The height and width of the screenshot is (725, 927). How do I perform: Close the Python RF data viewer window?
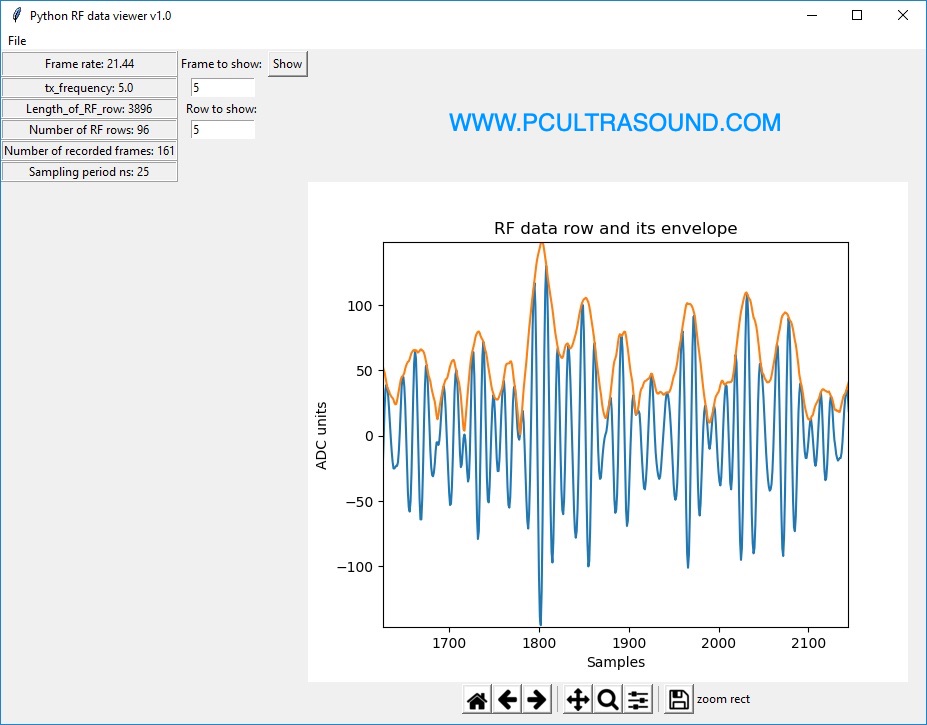pyautogui.click(x=903, y=15)
